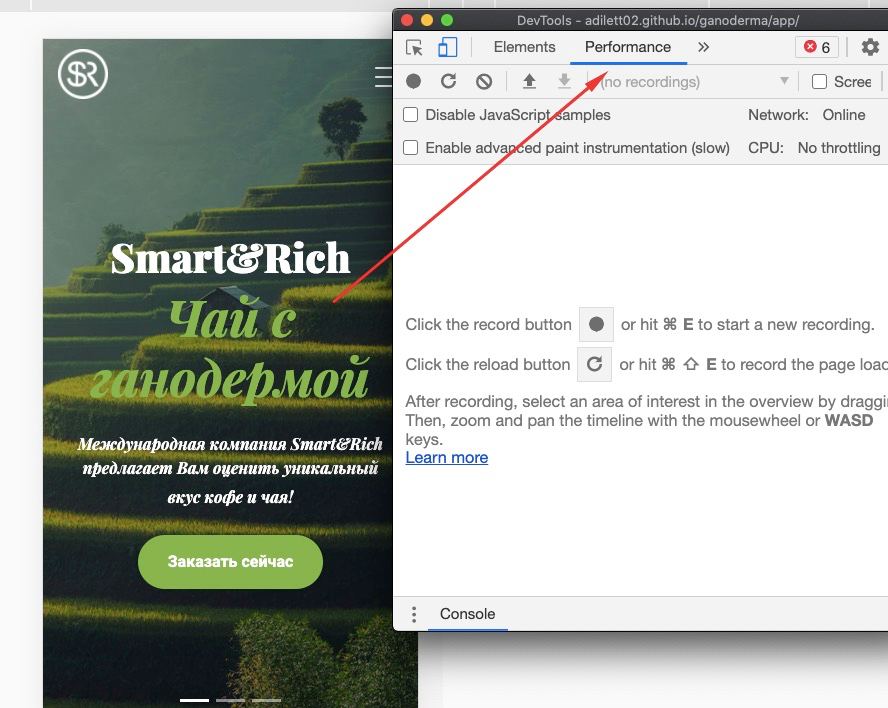The width and height of the screenshot is (888, 708).
Task: Open the (no recordings) dropdown
Action: pyautogui.click(x=695, y=82)
